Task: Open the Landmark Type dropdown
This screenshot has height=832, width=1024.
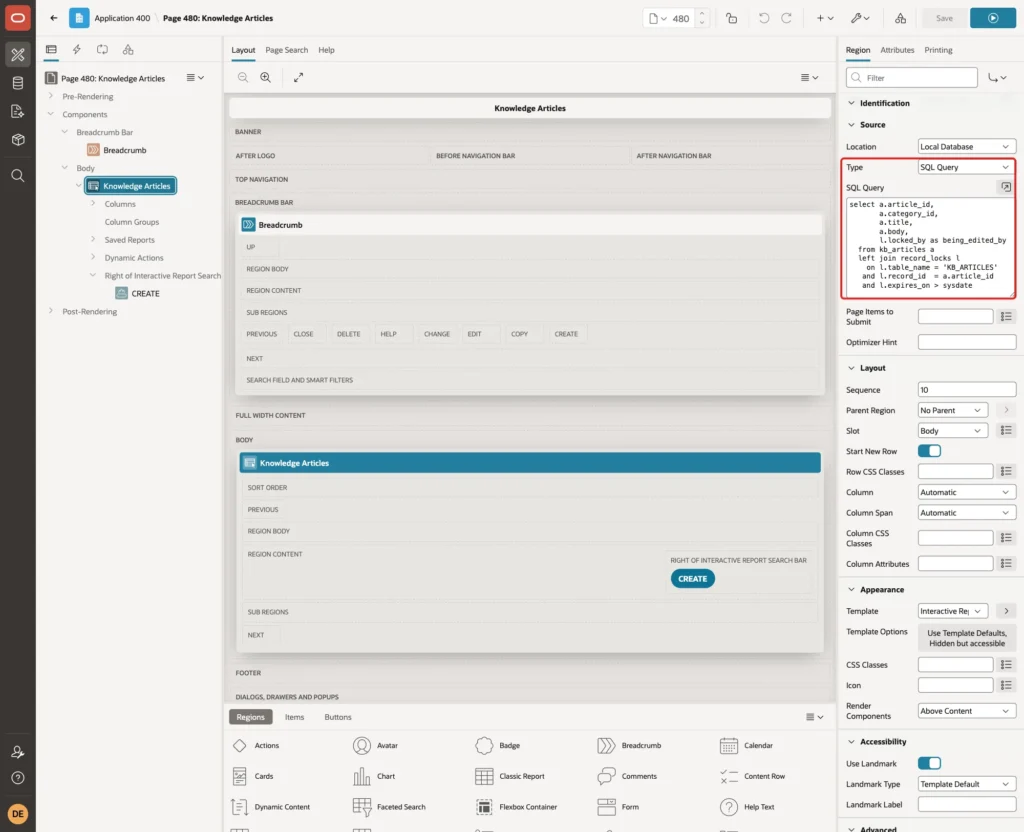Action: tap(966, 784)
